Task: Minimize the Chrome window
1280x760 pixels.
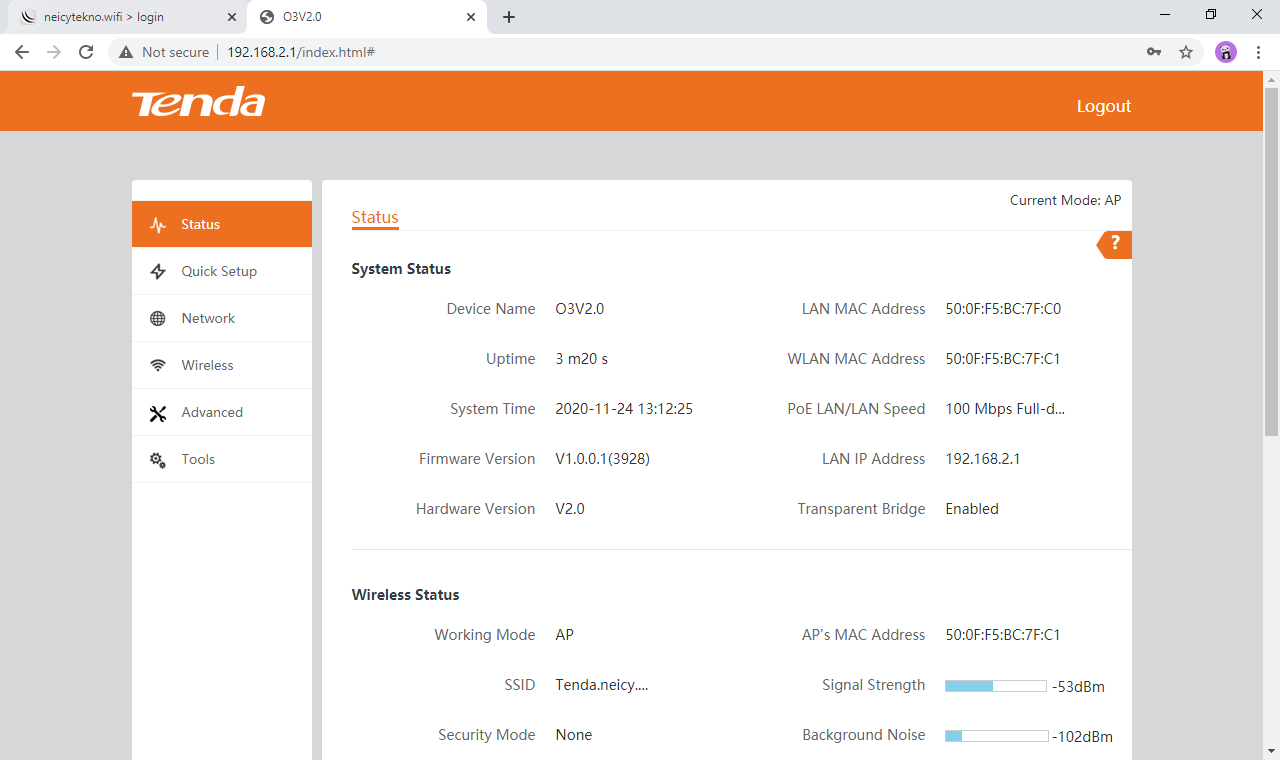Action: coord(1165,14)
